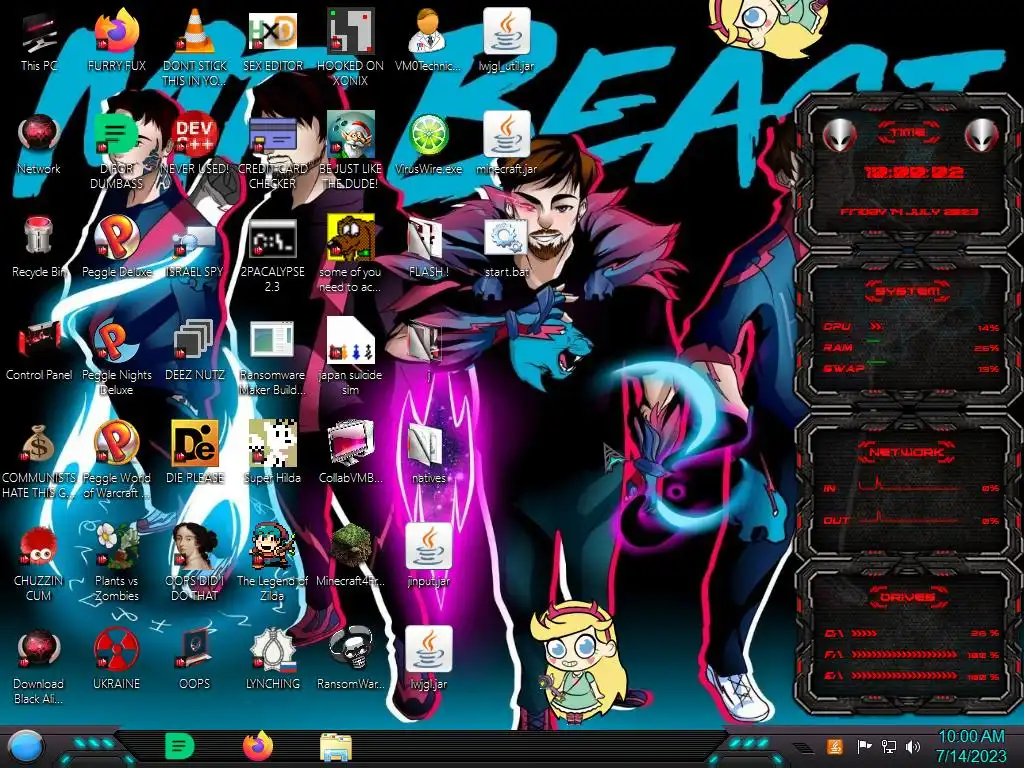The image size is (1024, 768).
Task: Select the COMMUNISTS HATE THIS money bag icon
Action: 39,460
